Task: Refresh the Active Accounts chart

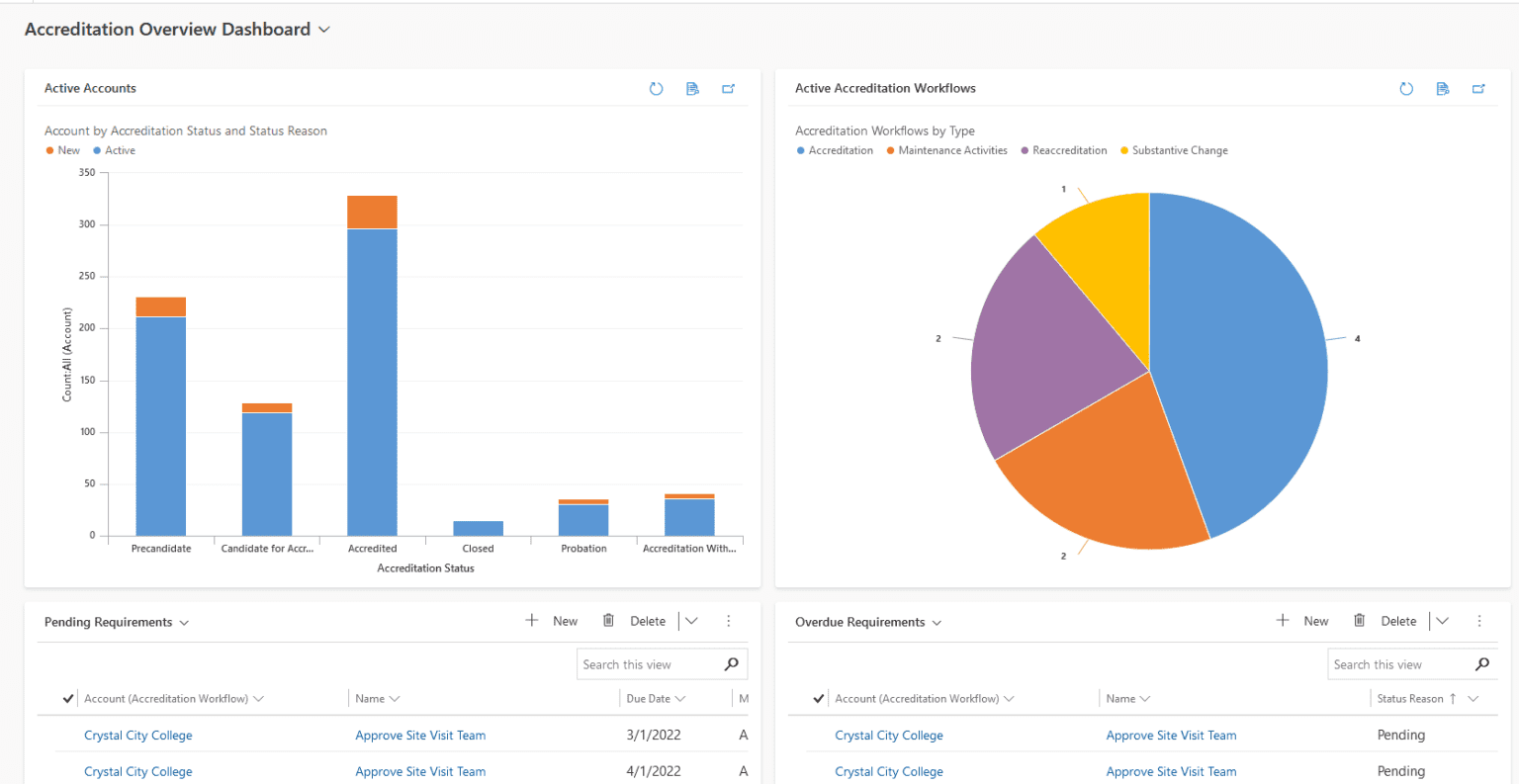Action: pos(656,88)
